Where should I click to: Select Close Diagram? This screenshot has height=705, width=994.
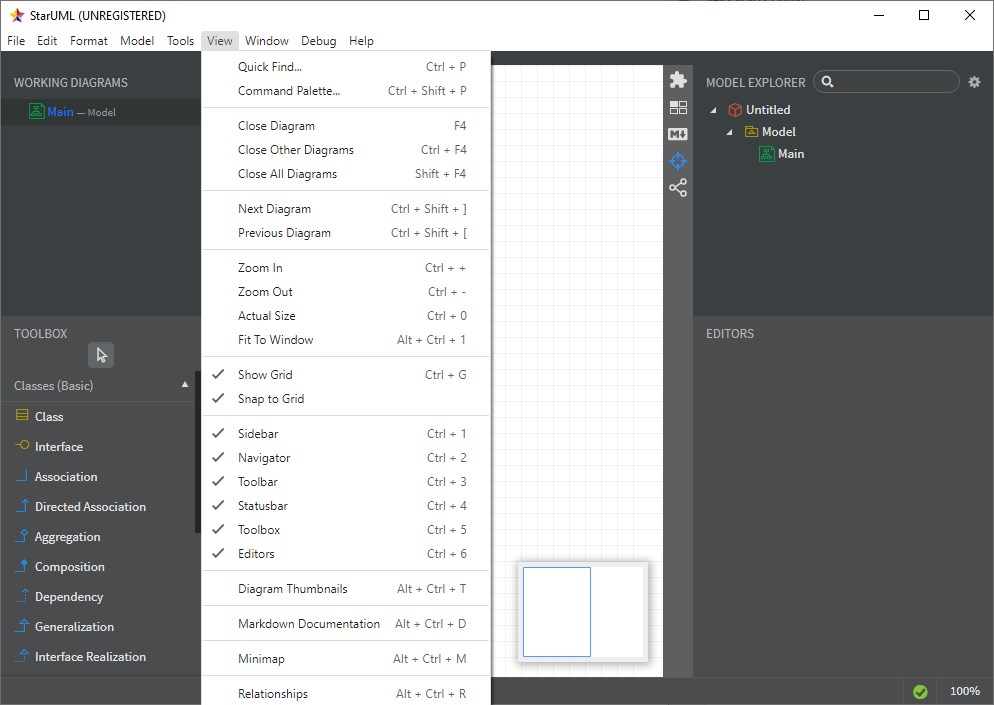346,126
